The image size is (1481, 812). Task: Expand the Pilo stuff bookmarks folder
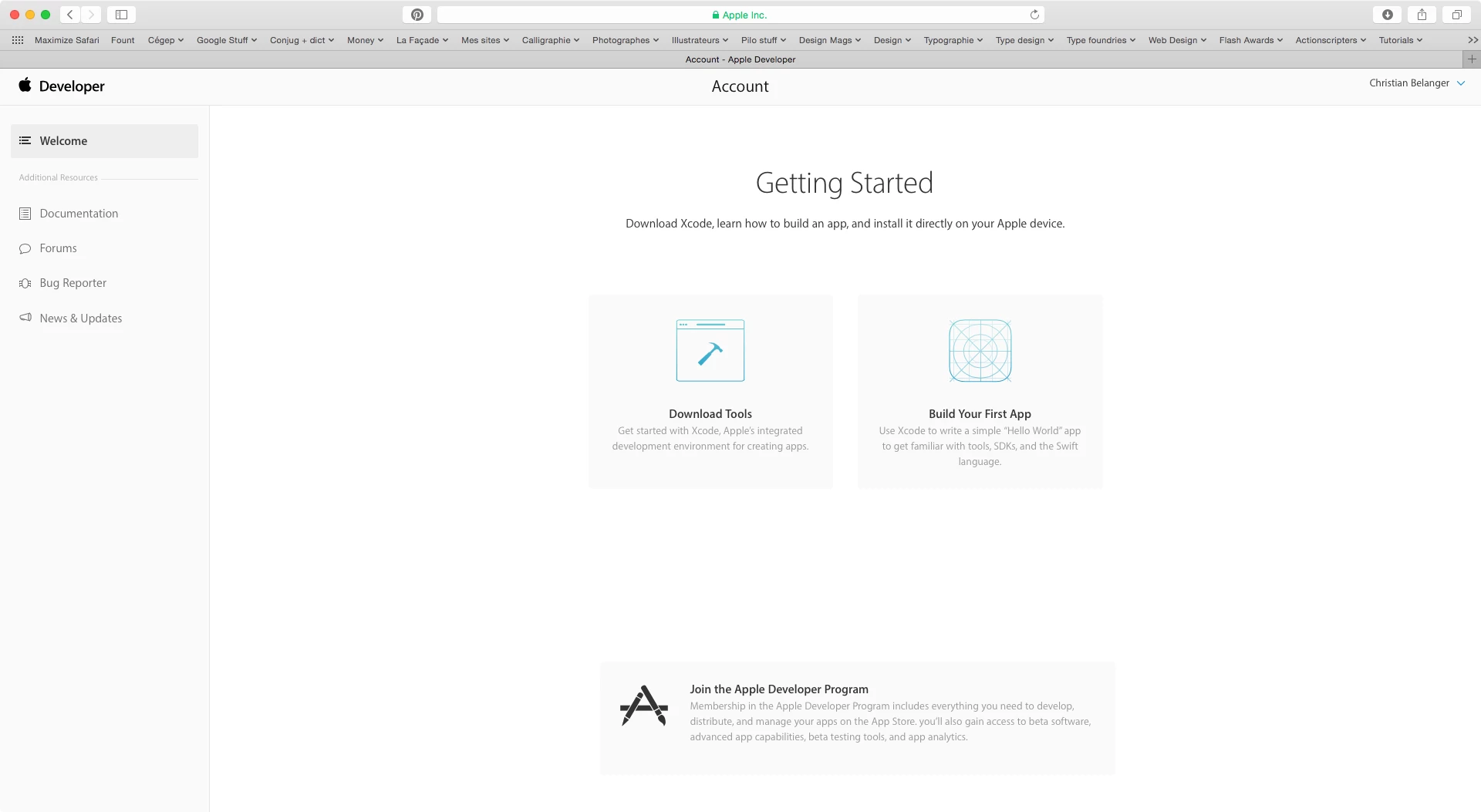tap(764, 40)
